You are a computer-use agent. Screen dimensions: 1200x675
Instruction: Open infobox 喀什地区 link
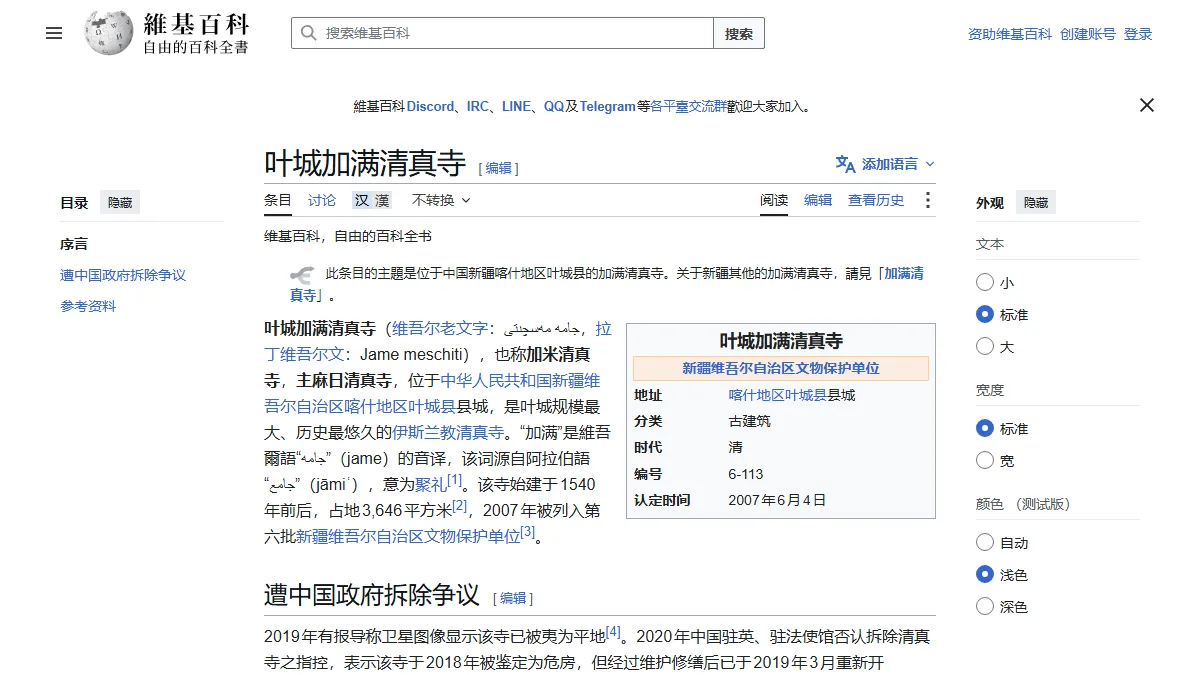[x=757, y=395]
